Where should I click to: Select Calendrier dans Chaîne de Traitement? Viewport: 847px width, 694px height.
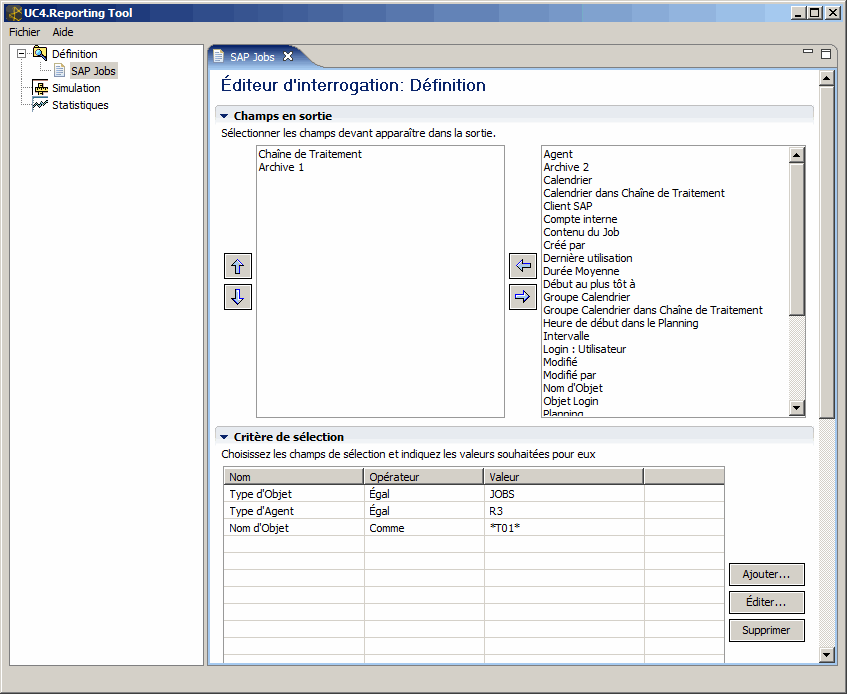tap(634, 193)
